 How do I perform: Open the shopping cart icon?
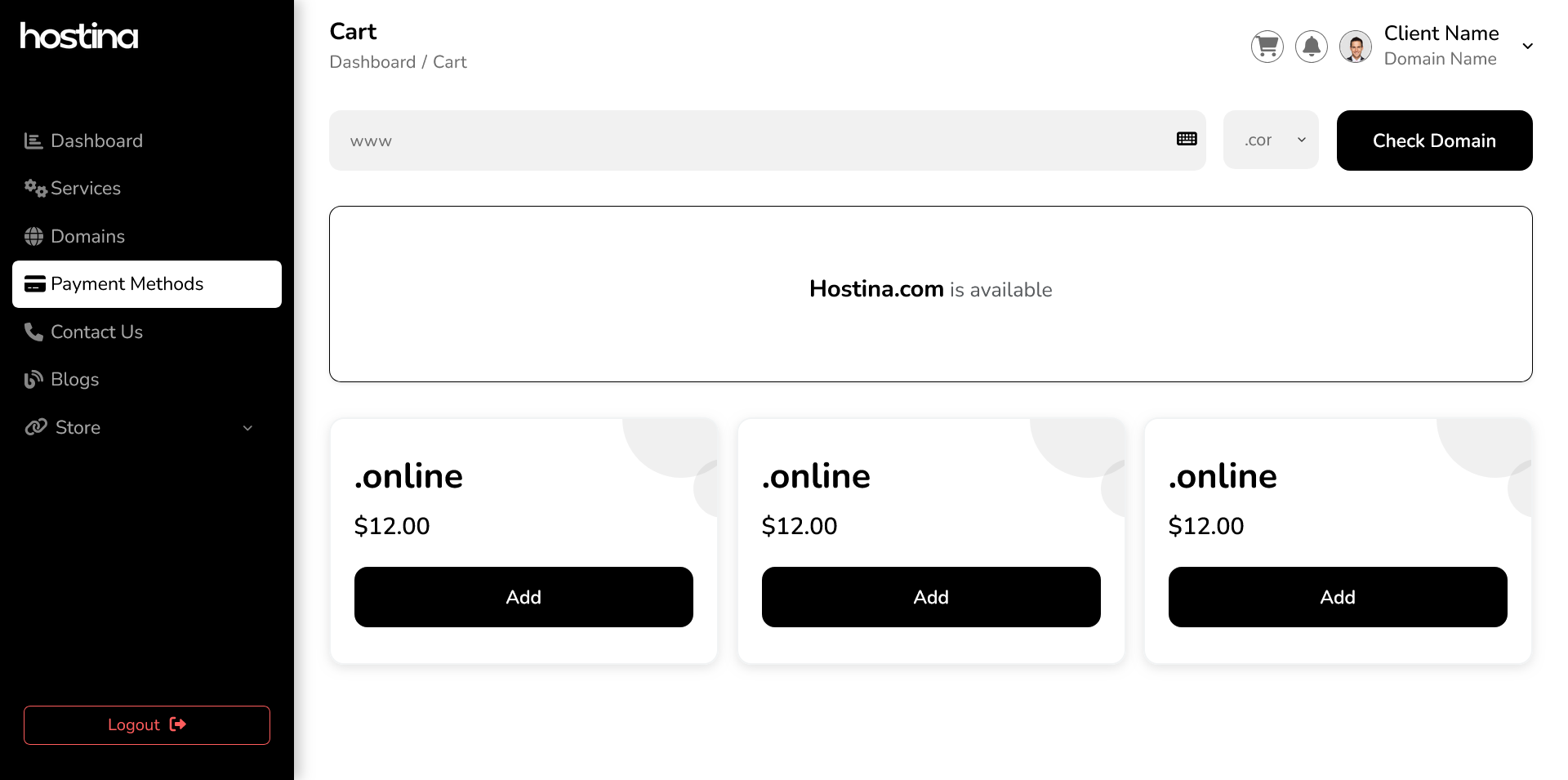(1267, 47)
